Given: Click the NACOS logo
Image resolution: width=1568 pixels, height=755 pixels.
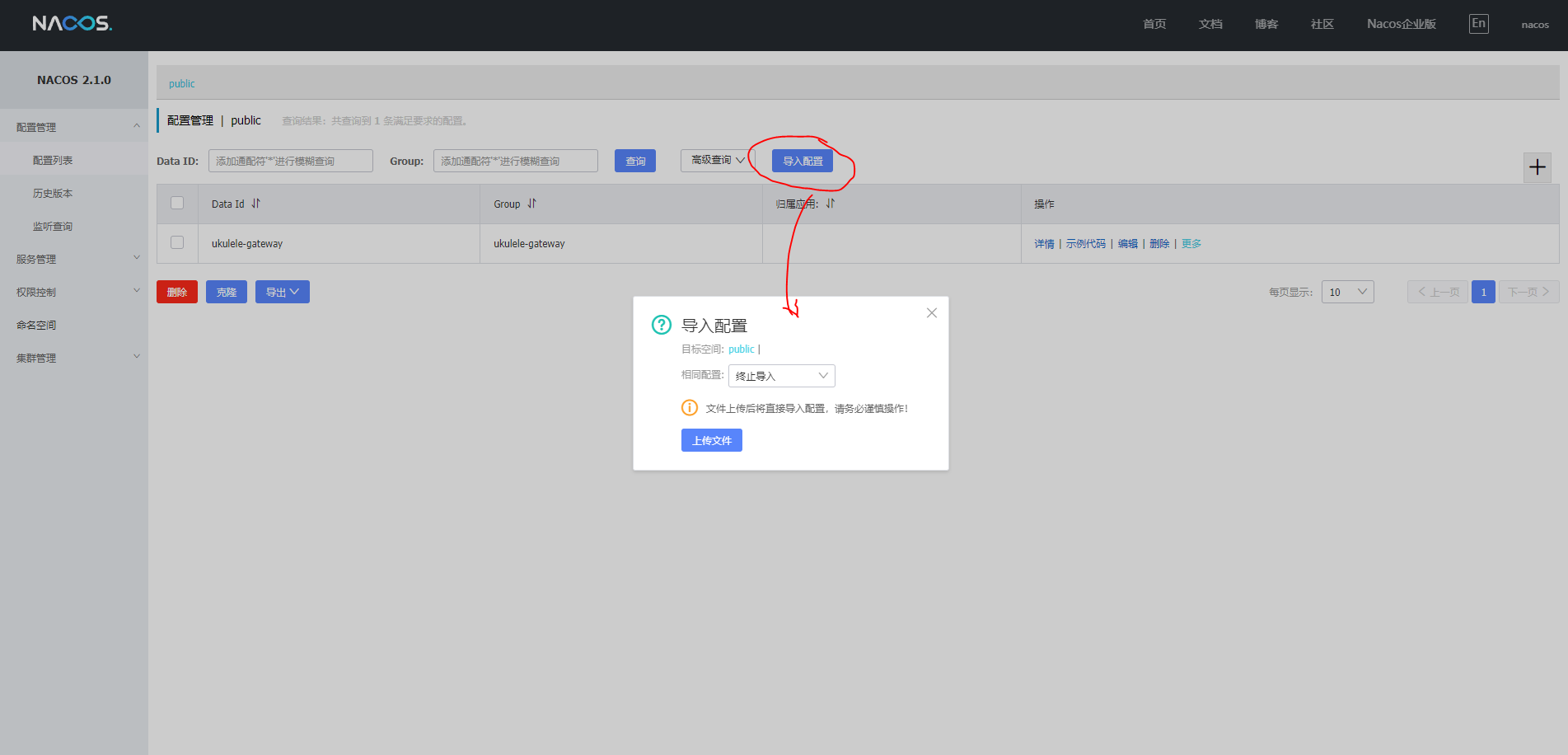Looking at the screenshot, I should 73,23.
